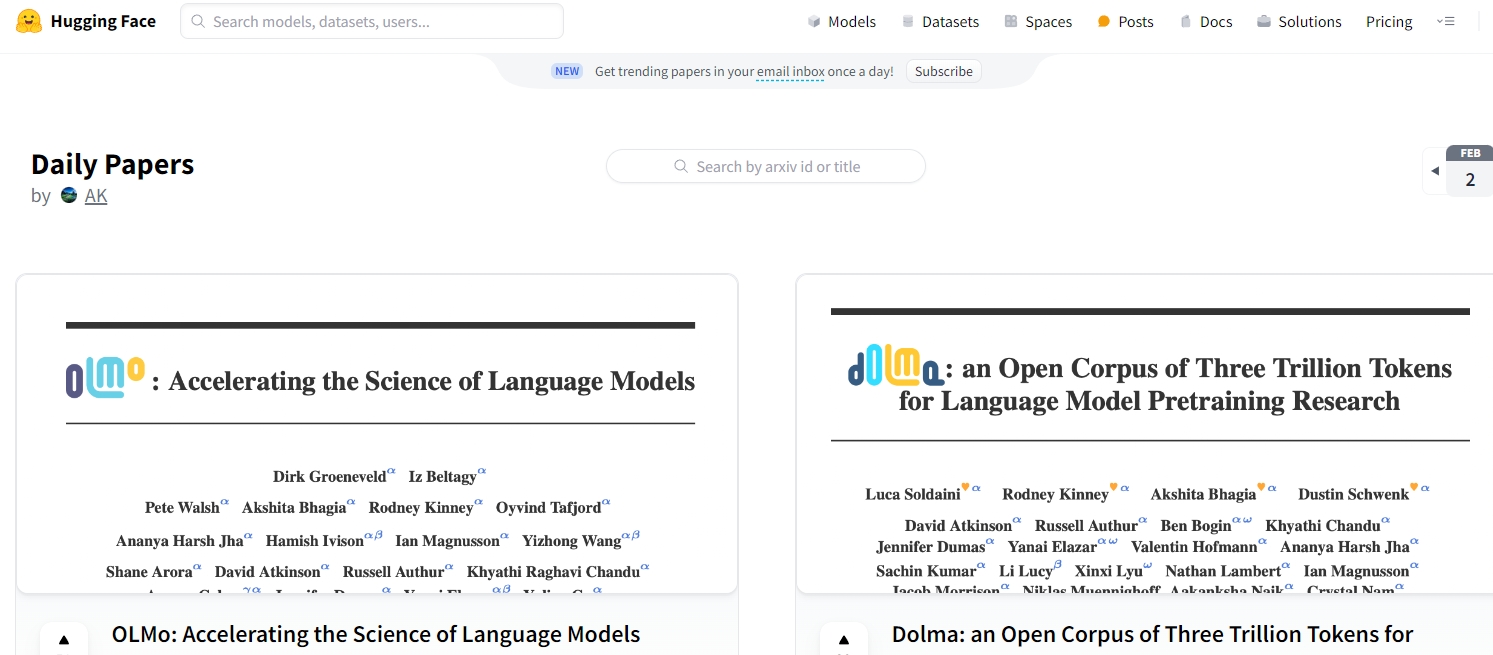Expand the Solutions menu
This screenshot has width=1493, height=655.
(x=1299, y=21)
